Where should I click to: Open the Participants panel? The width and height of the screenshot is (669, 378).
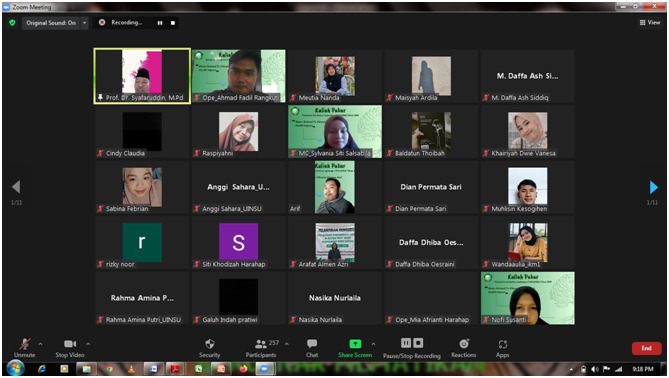(x=261, y=348)
